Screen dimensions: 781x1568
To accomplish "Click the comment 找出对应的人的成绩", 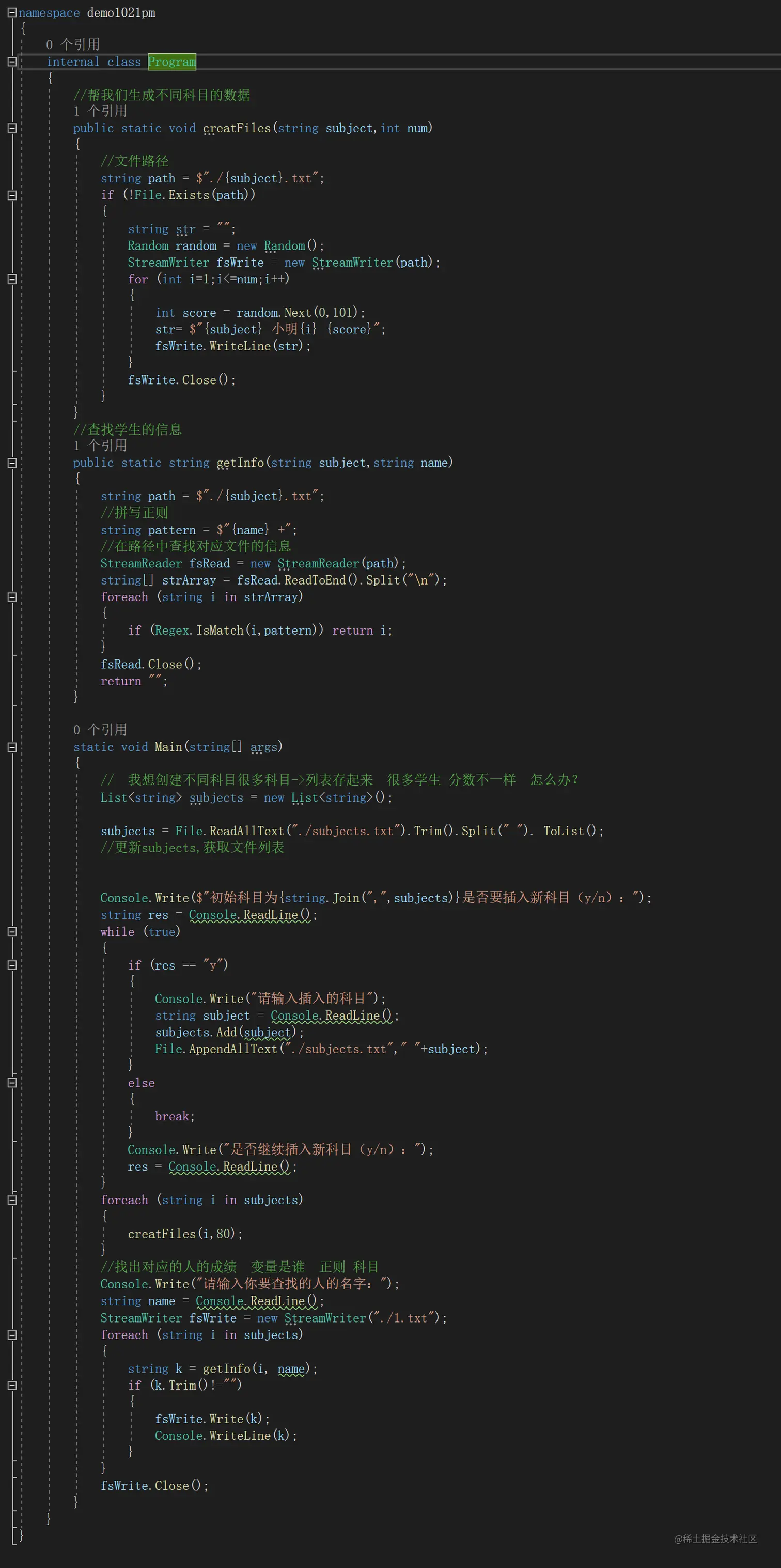I will click(x=168, y=1267).
